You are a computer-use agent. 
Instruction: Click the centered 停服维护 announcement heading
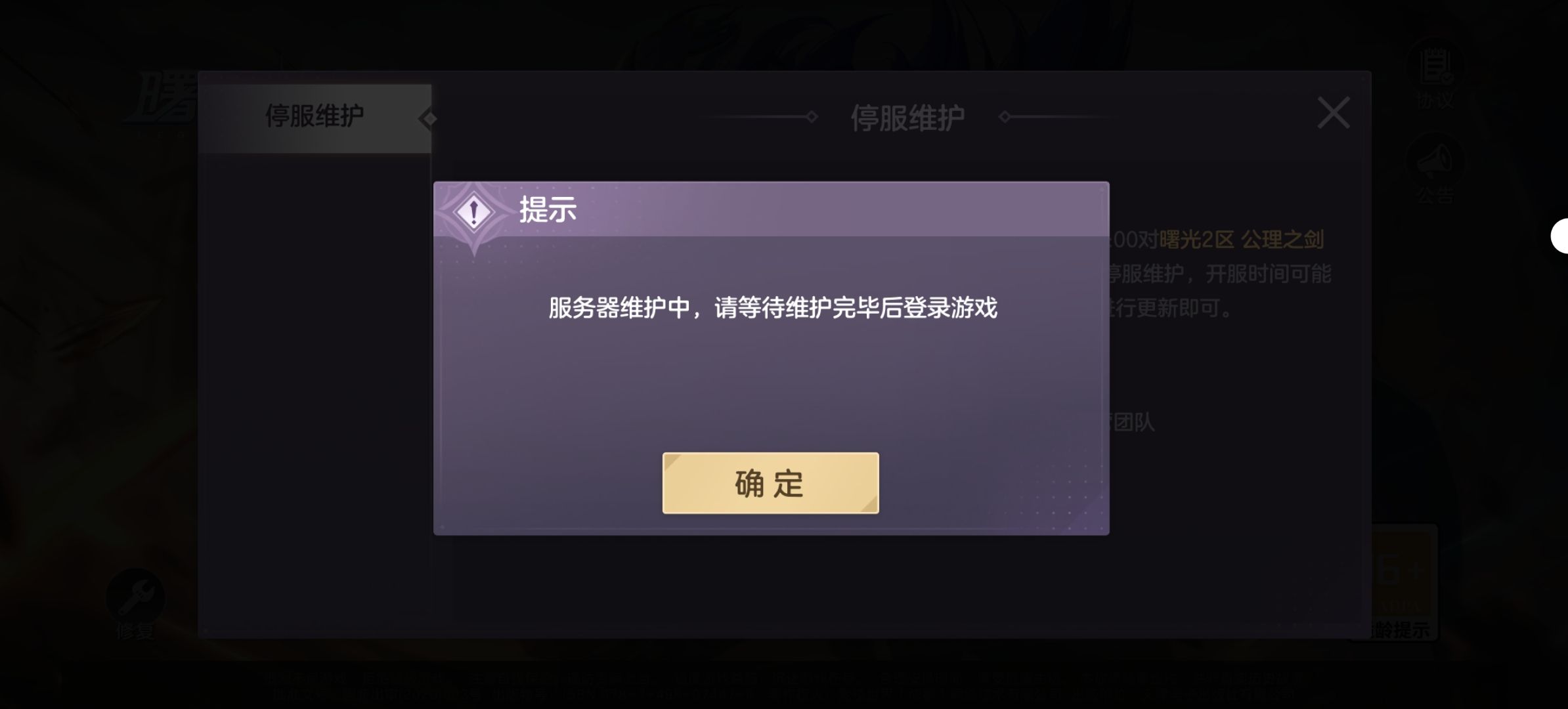pos(907,118)
